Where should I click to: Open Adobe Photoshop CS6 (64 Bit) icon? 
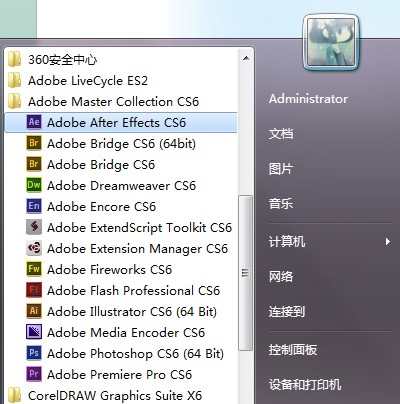[x=34, y=353]
